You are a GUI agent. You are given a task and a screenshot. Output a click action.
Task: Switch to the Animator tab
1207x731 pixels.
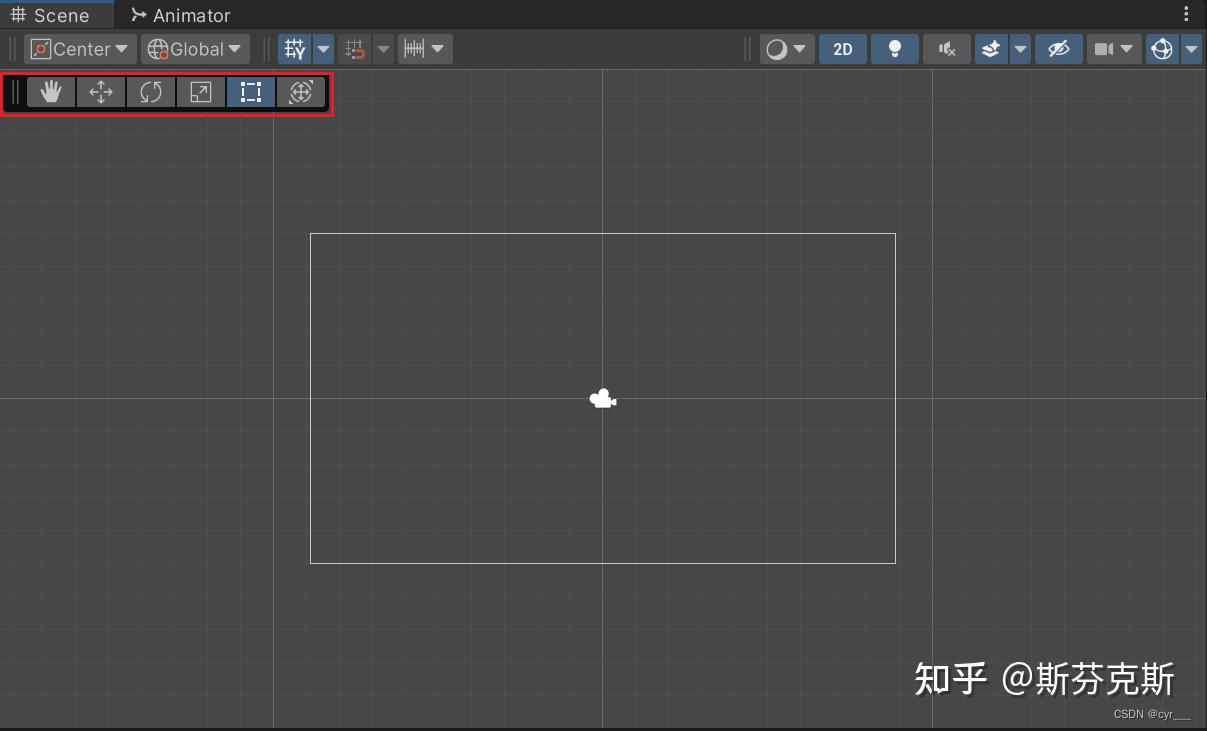181,15
